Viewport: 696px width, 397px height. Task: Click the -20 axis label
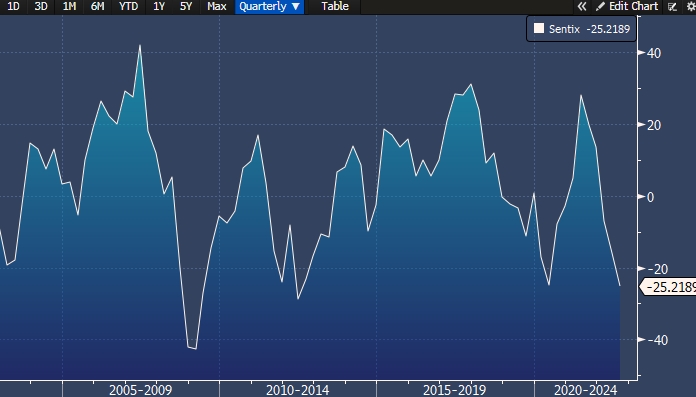coord(657,269)
